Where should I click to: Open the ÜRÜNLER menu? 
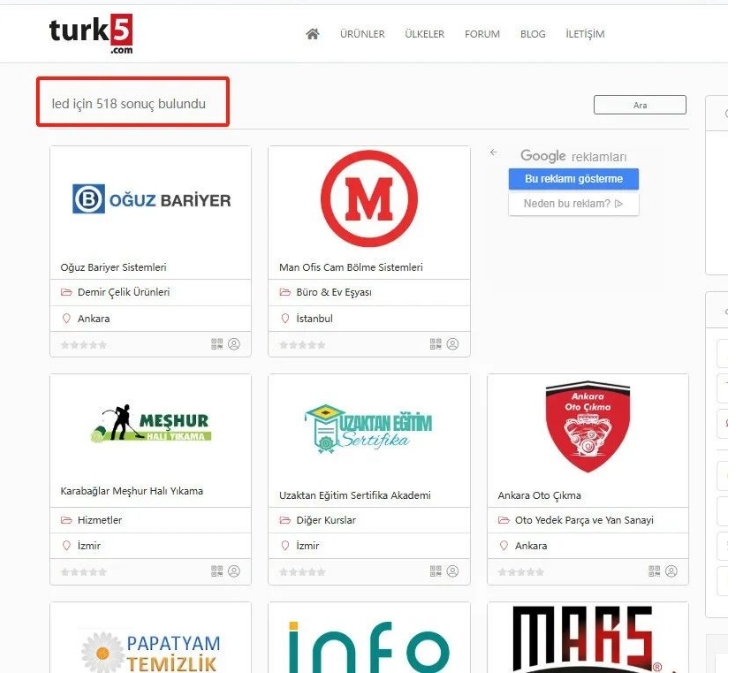[362, 34]
